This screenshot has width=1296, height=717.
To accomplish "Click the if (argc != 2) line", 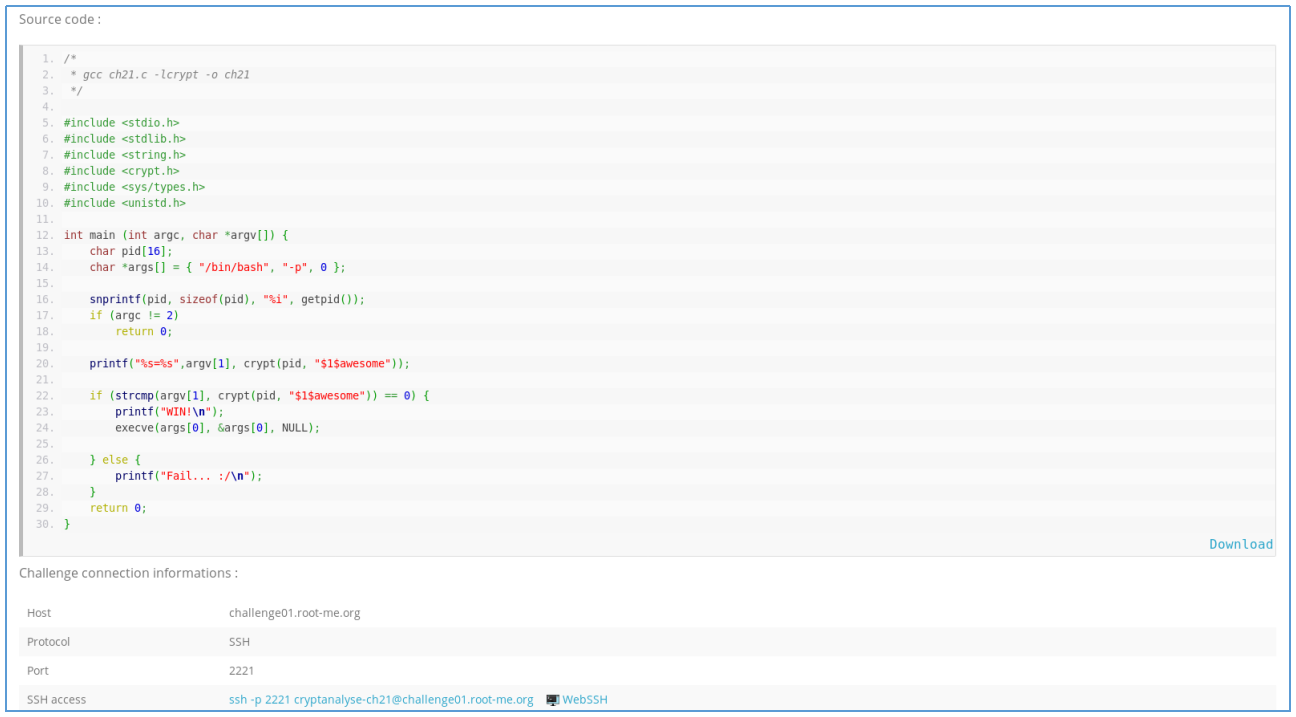I will pyautogui.click(x=134, y=315).
